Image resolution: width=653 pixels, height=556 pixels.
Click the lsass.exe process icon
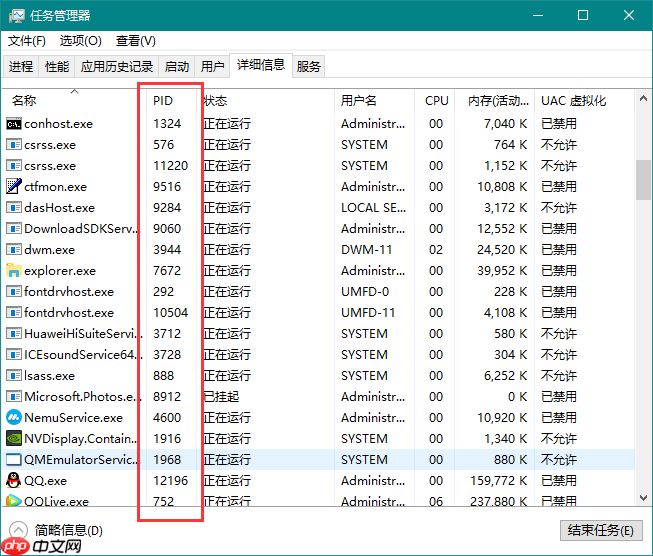pyautogui.click(x=13, y=375)
